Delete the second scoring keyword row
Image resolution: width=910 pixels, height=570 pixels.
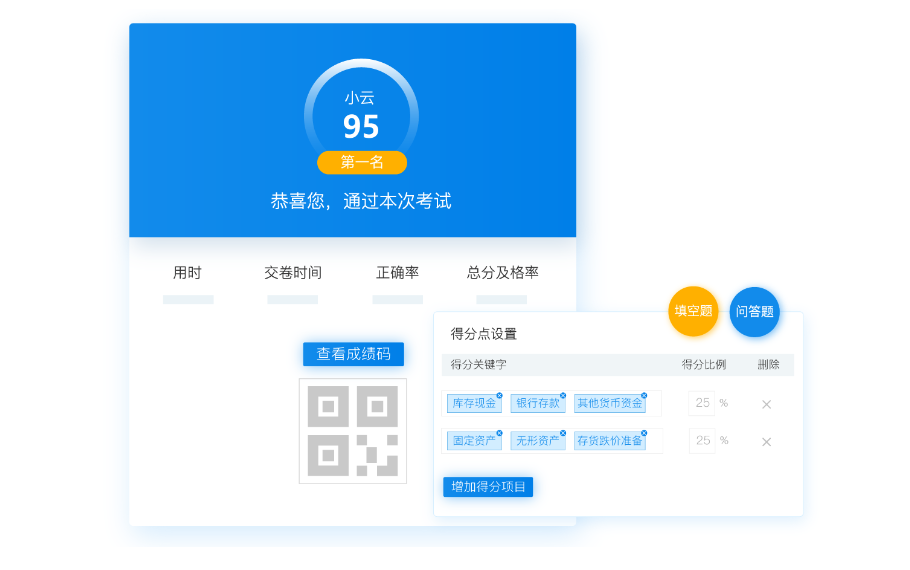(766, 441)
